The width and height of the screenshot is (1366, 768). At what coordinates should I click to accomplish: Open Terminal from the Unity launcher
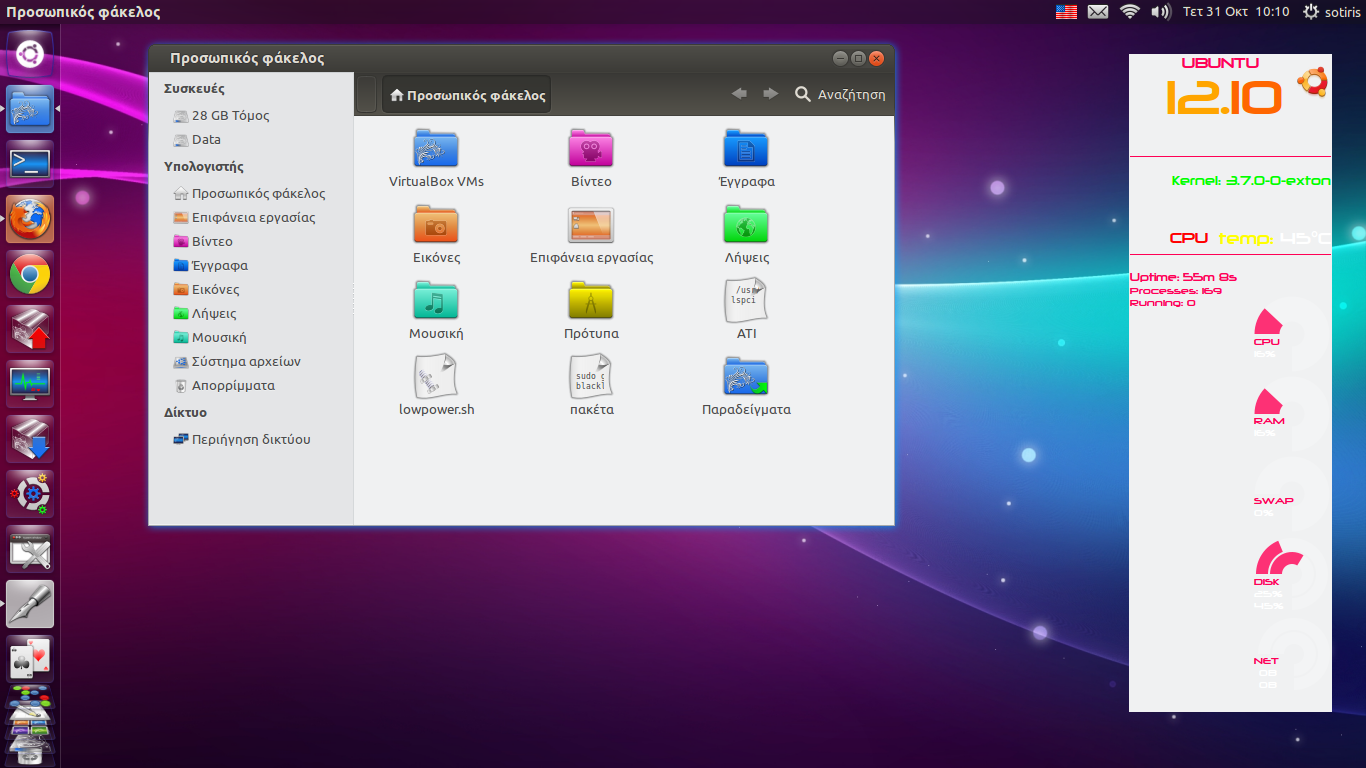30,164
